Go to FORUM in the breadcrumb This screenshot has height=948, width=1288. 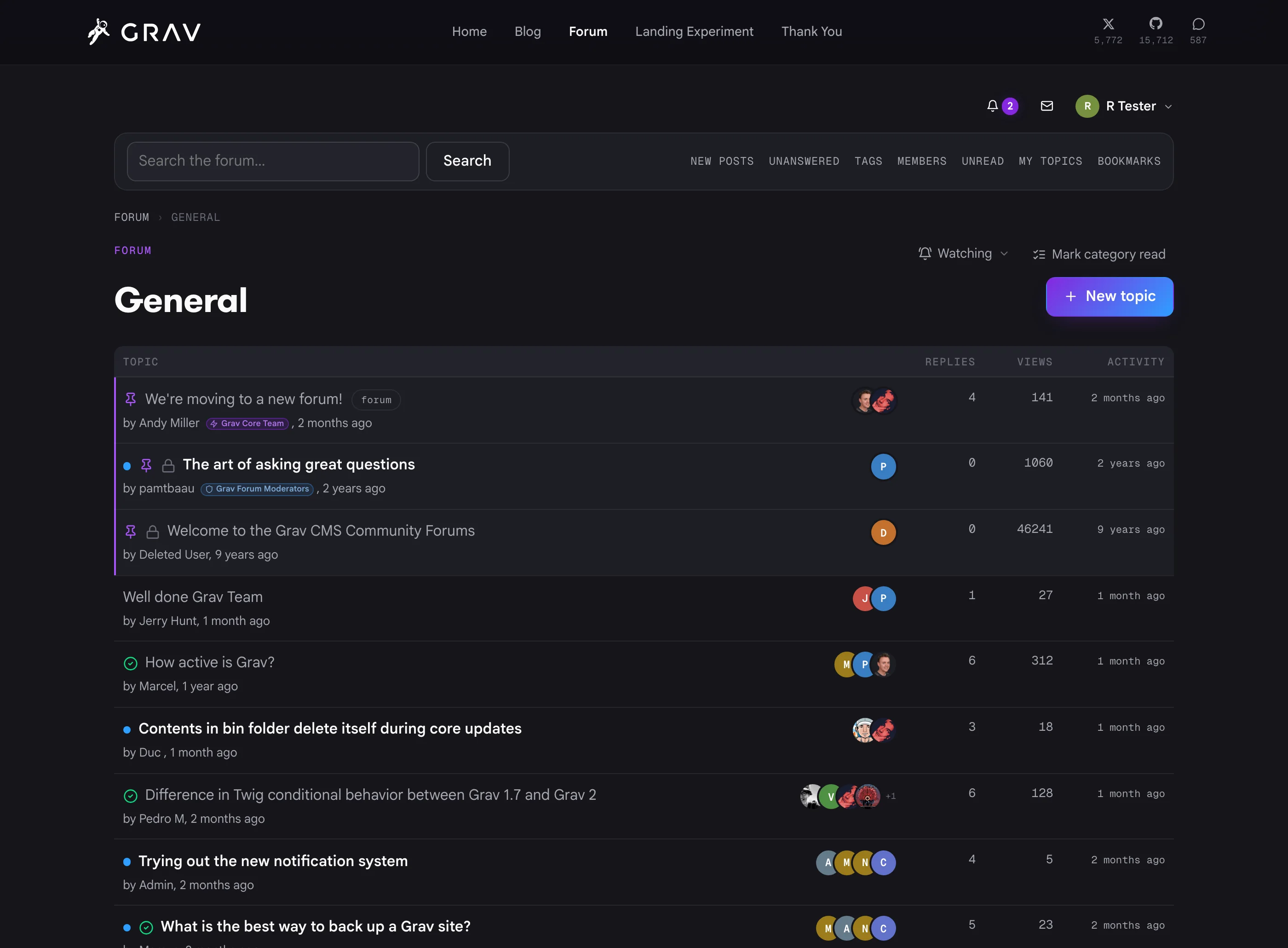pyautogui.click(x=131, y=218)
